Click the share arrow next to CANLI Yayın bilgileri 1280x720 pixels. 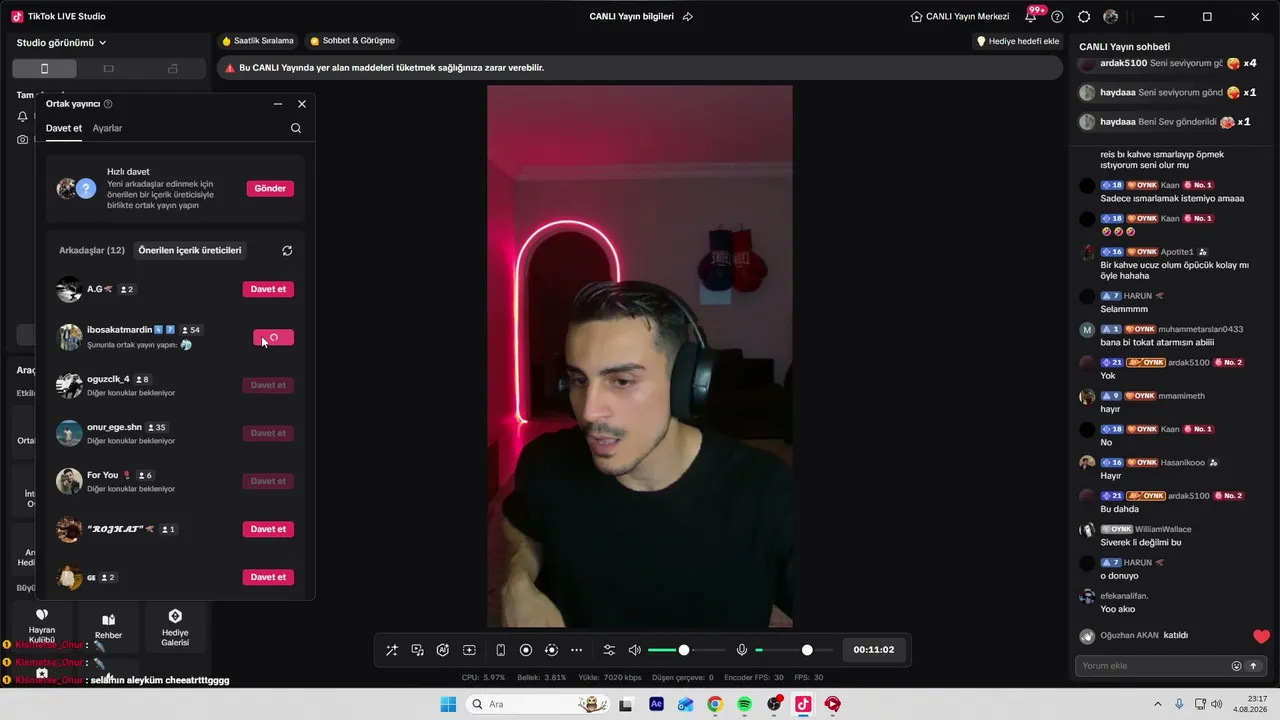tap(688, 17)
